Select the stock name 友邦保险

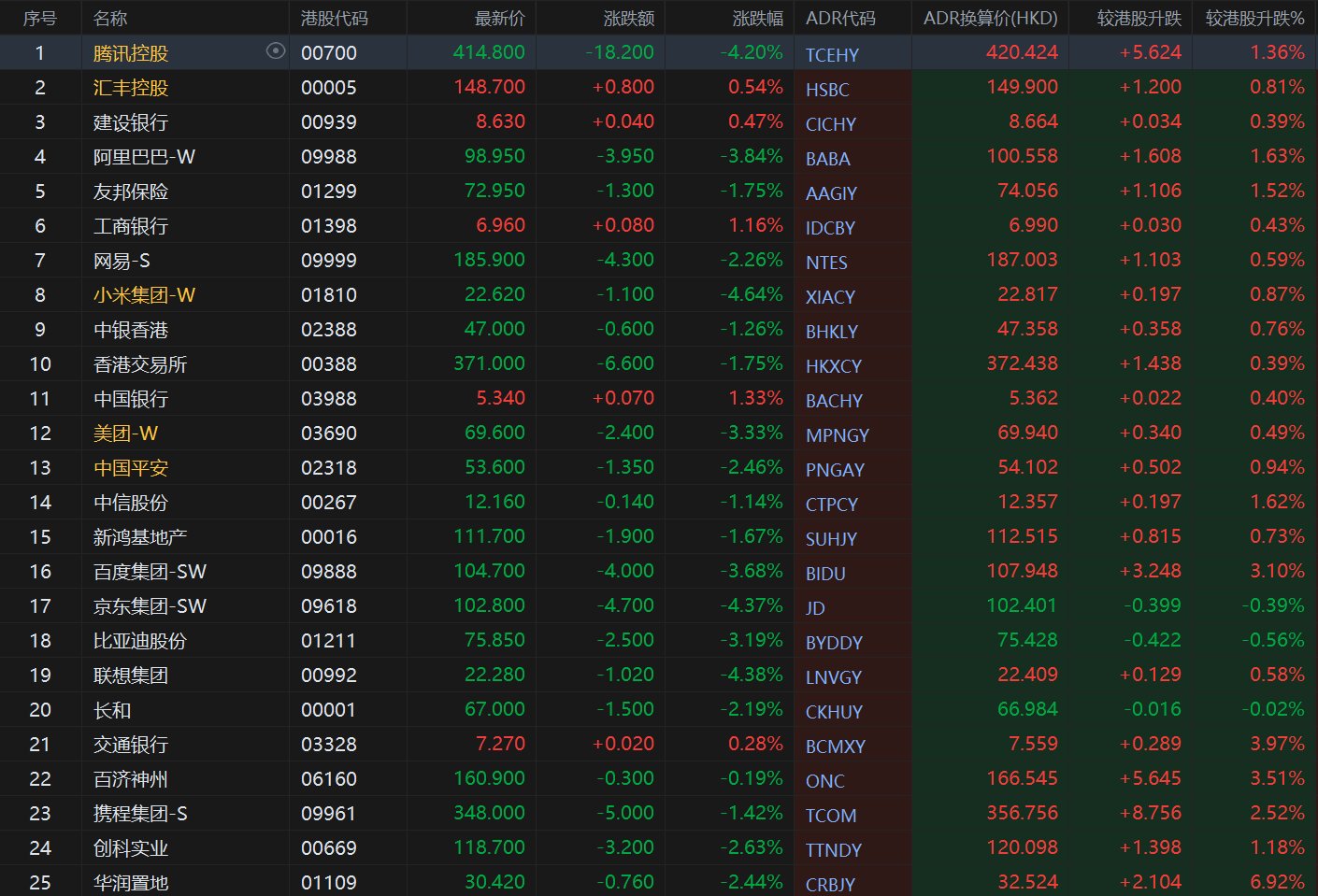tap(131, 192)
